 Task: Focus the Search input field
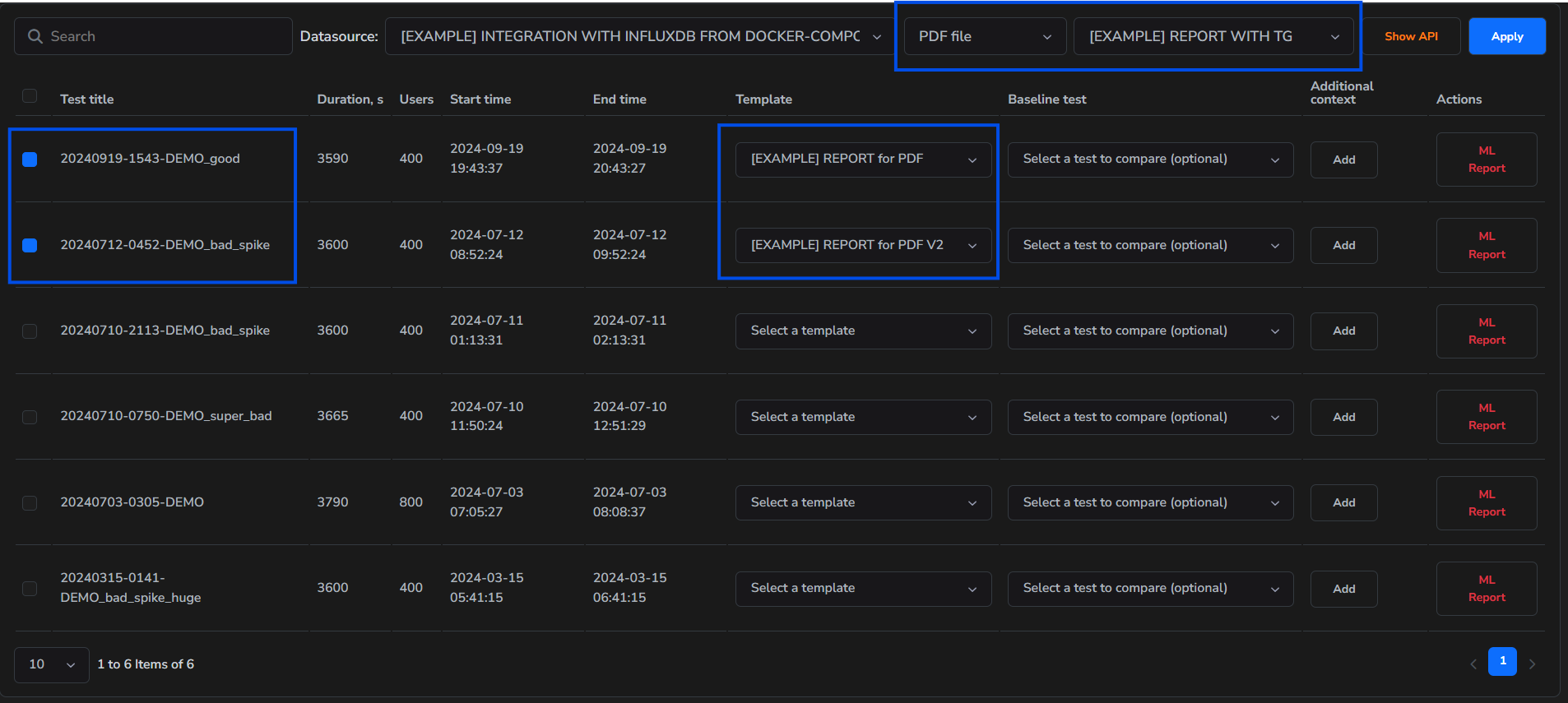[x=165, y=36]
